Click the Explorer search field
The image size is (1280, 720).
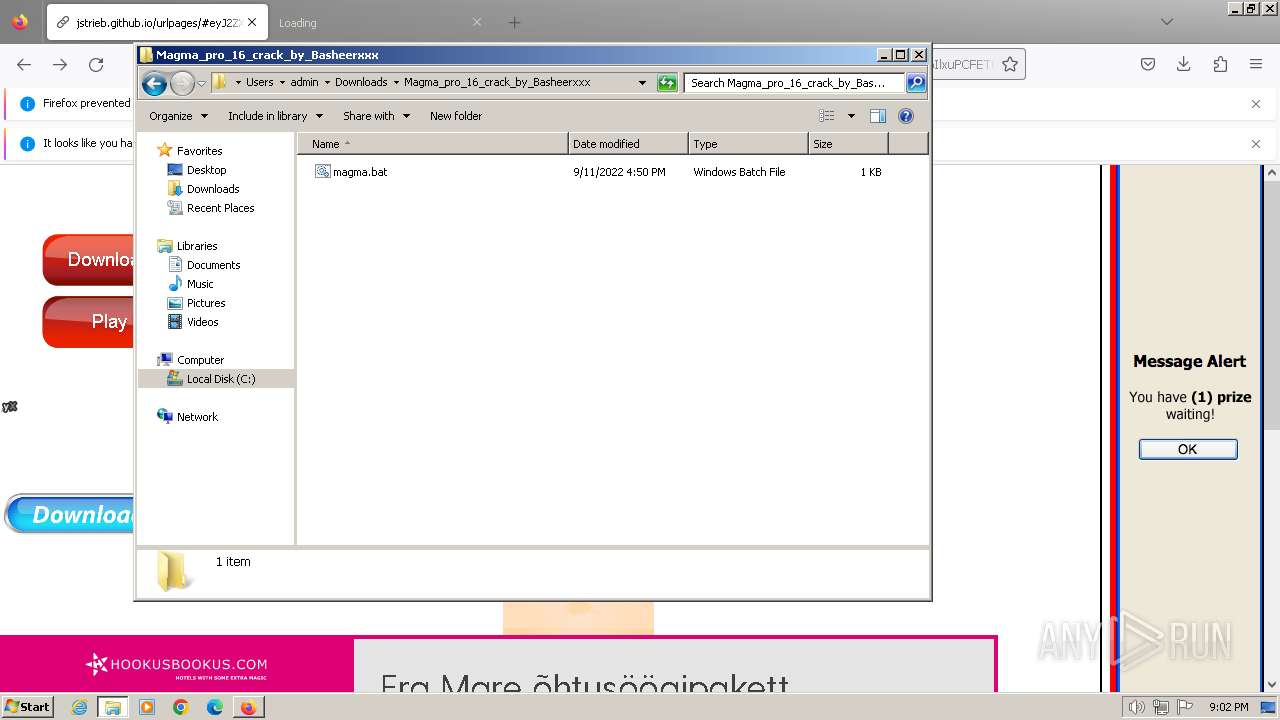[795, 83]
